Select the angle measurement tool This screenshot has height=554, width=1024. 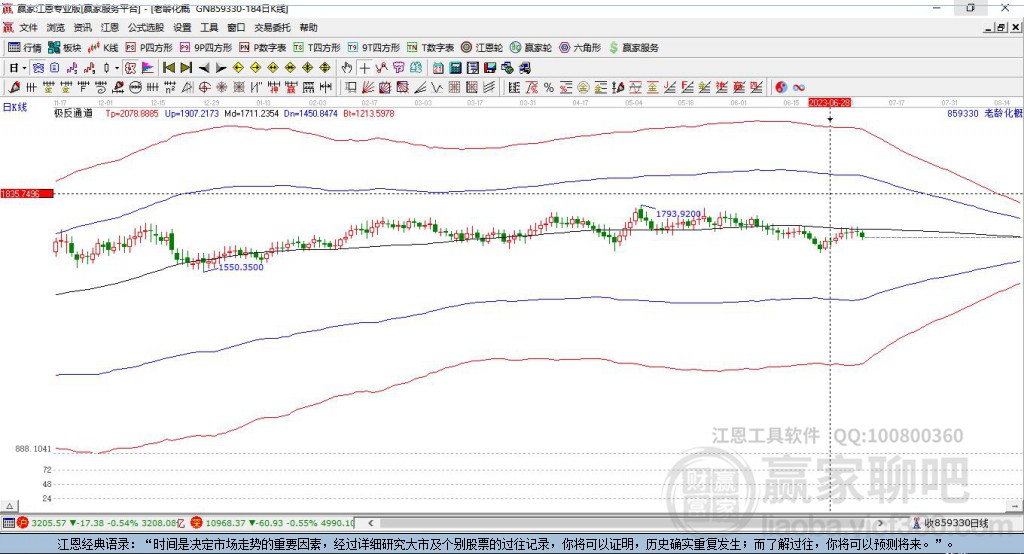click(187, 87)
